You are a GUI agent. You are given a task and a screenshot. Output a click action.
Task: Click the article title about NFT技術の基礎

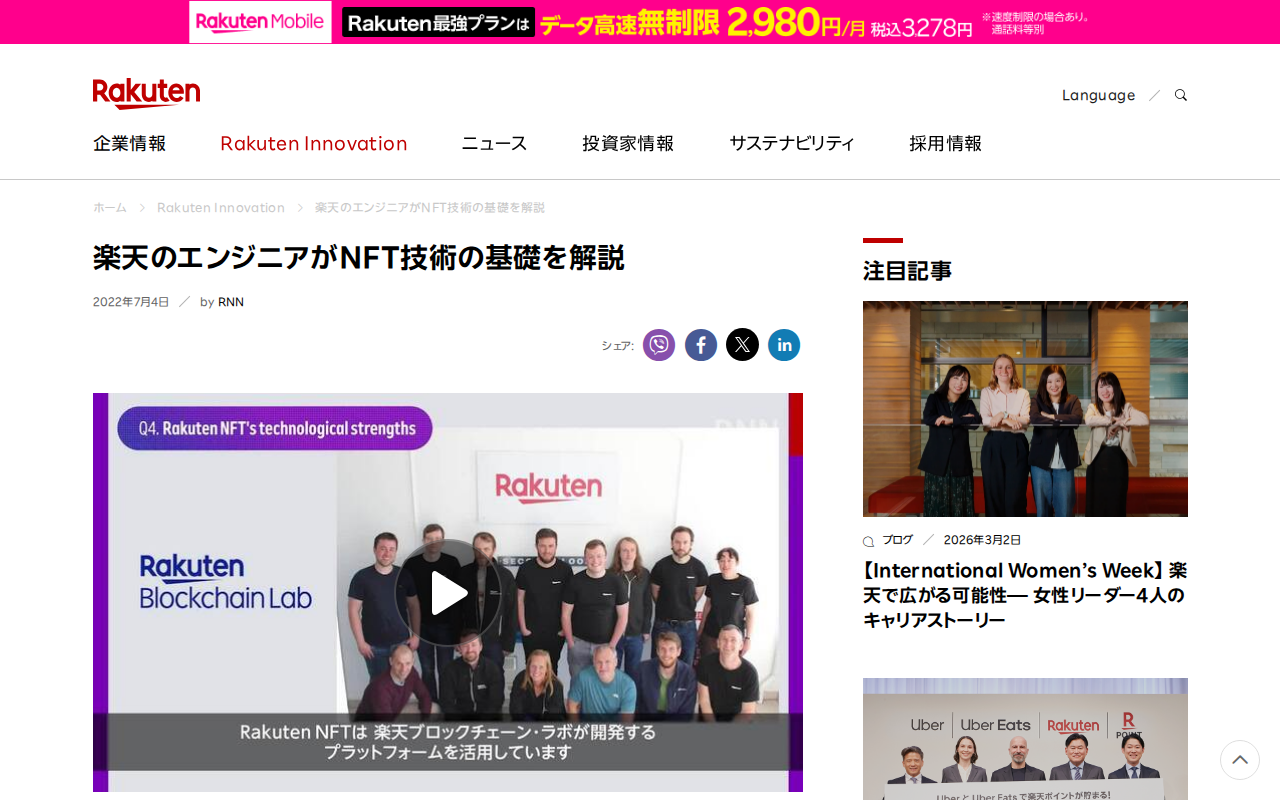pos(359,258)
